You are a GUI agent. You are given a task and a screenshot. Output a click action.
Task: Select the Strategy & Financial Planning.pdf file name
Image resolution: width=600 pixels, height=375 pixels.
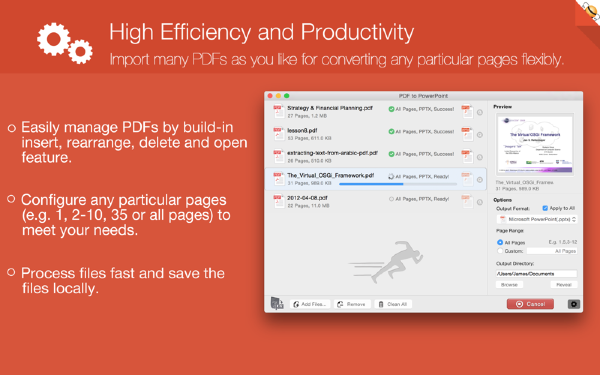pos(330,108)
